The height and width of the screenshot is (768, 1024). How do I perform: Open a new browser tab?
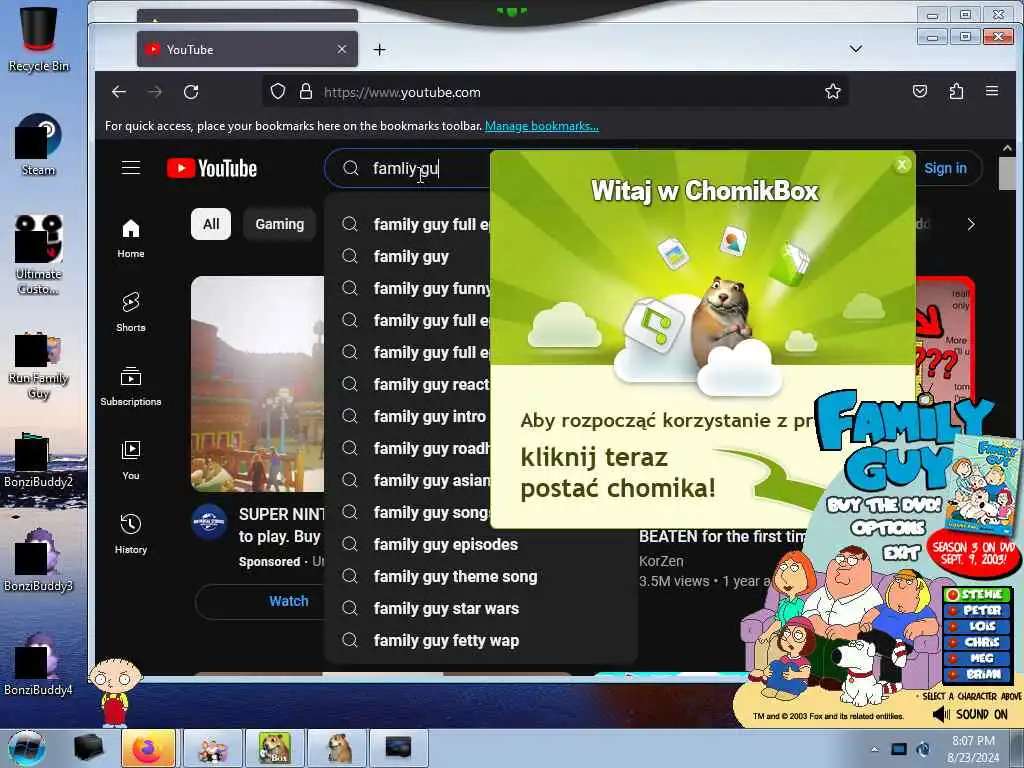(x=379, y=50)
